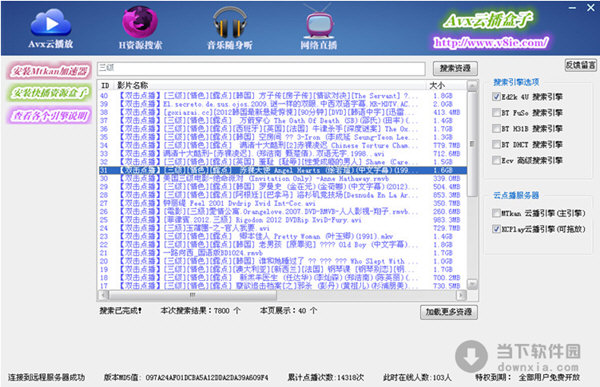Viewport: 600px width, 387px height.
Task: Toggle the MCPlay云播引擎 checkbox
Action: [x=496, y=229]
